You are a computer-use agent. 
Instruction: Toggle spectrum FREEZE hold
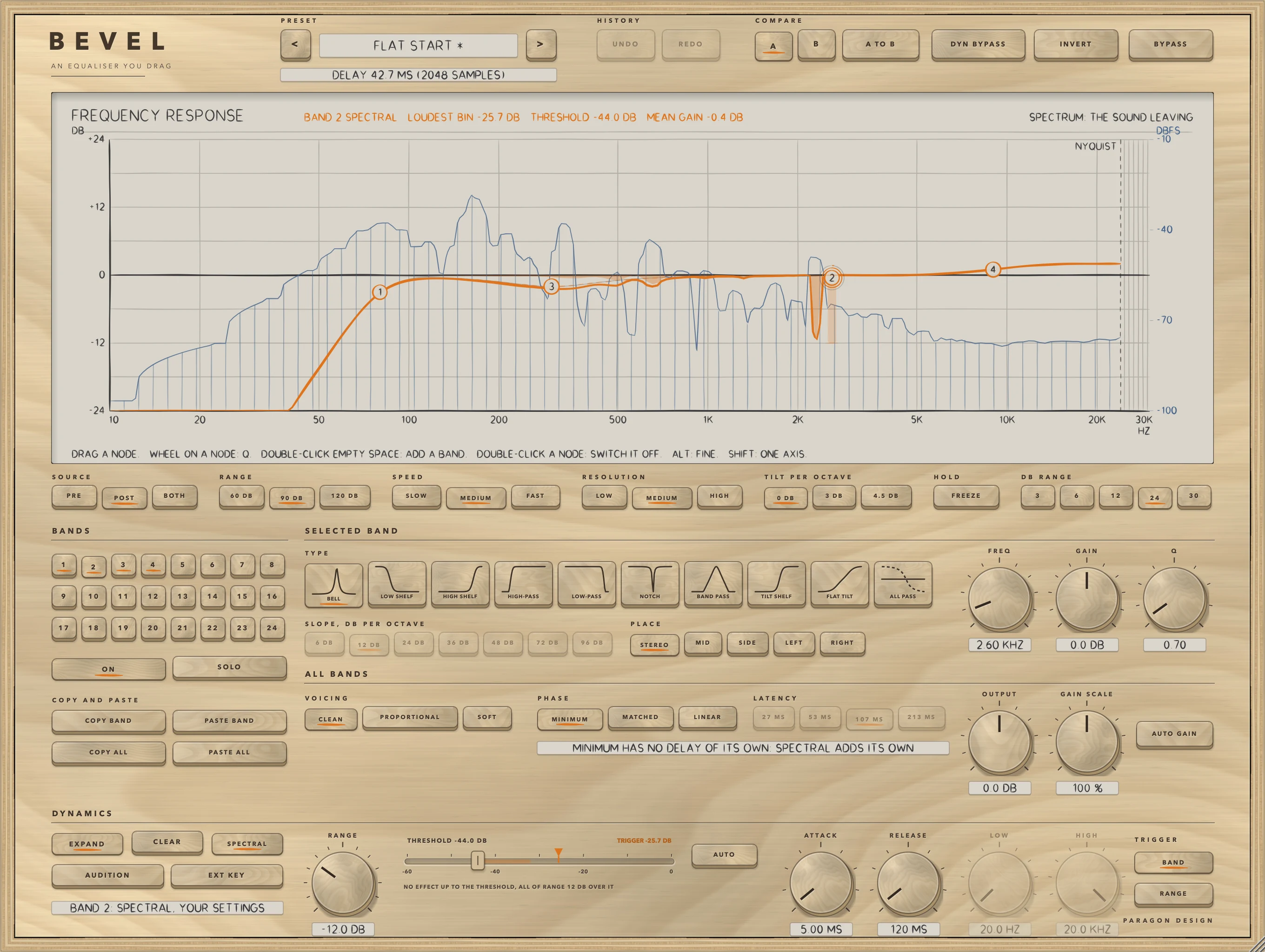966,496
